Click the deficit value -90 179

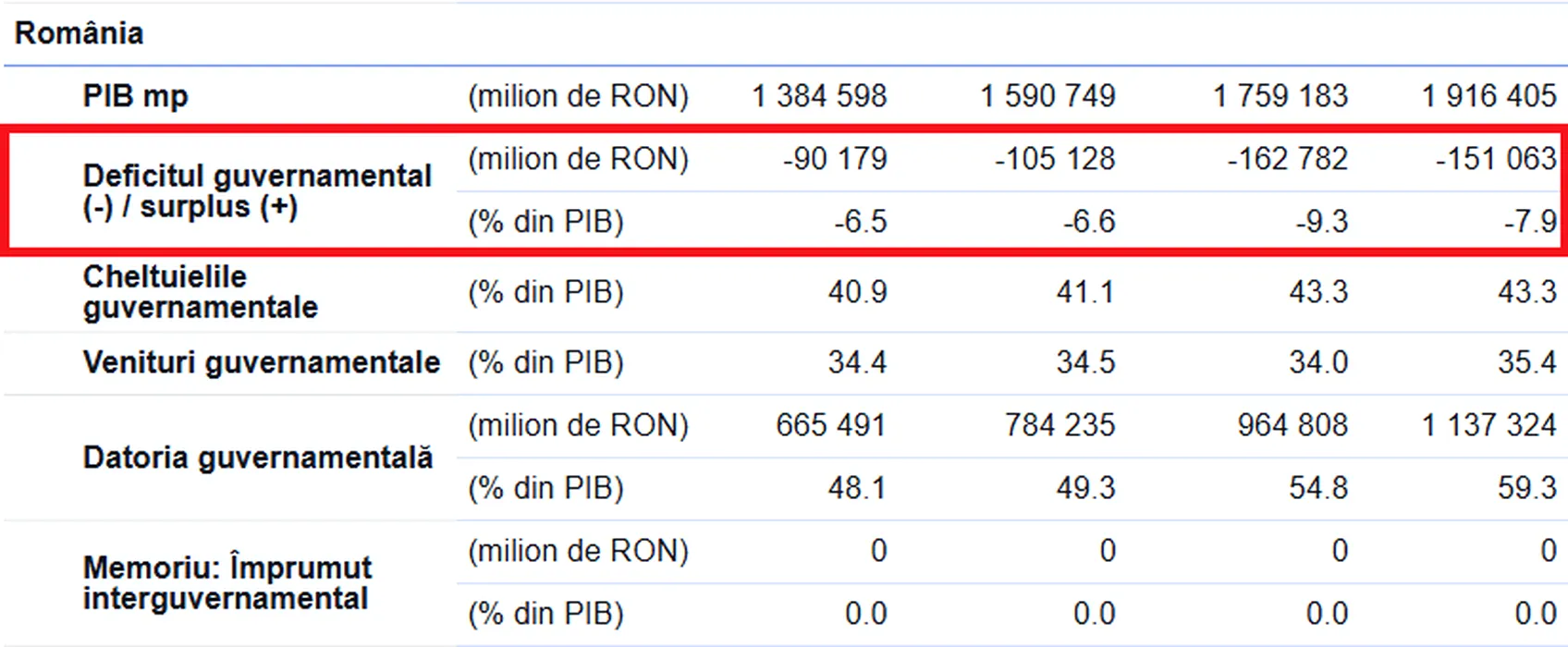(x=835, y=159)
